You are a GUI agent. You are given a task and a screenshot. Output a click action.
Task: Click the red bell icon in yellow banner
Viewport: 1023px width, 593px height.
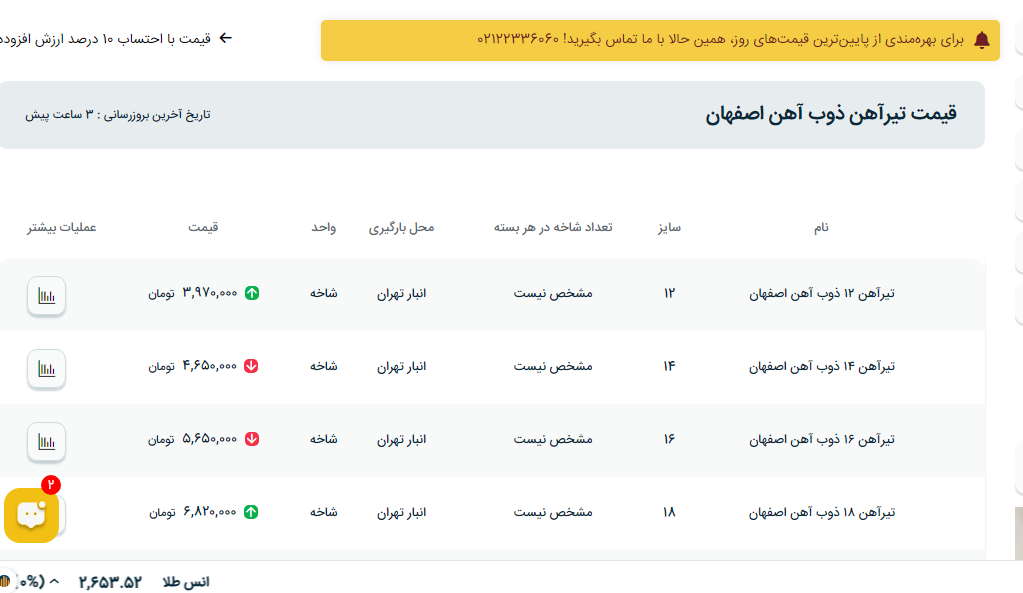[x=981, y=40]
